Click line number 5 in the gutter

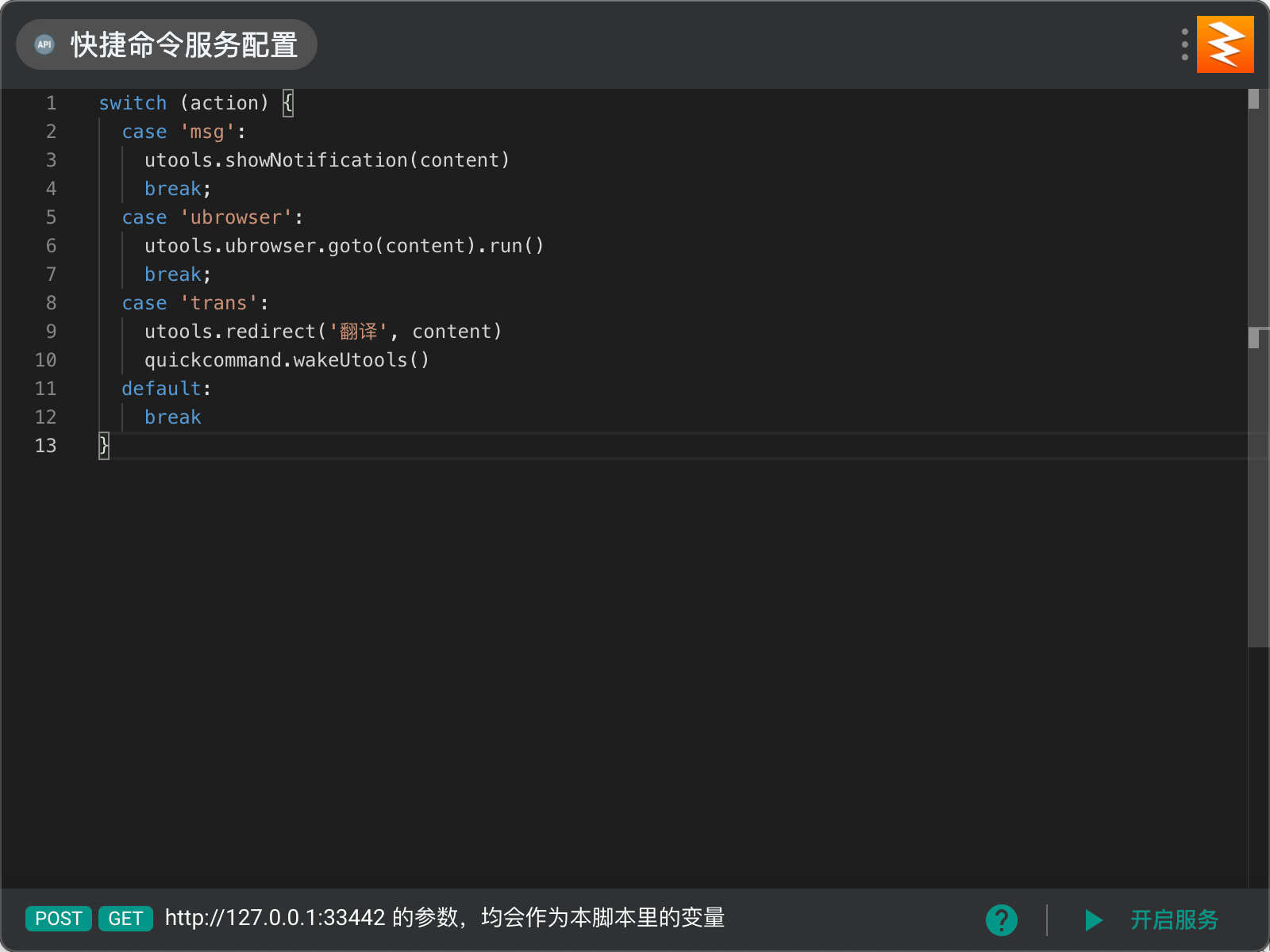pos(51,217)
